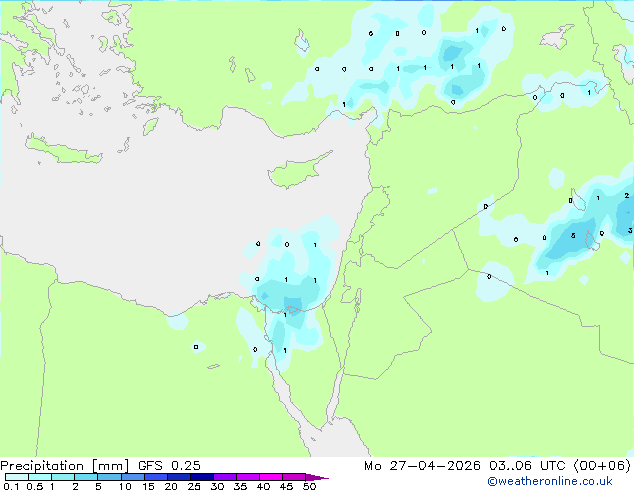Select the 5–10 mm legend color box
Image resolution: width=634 pixels, height=490 pixels.
[x=109, y=477]
